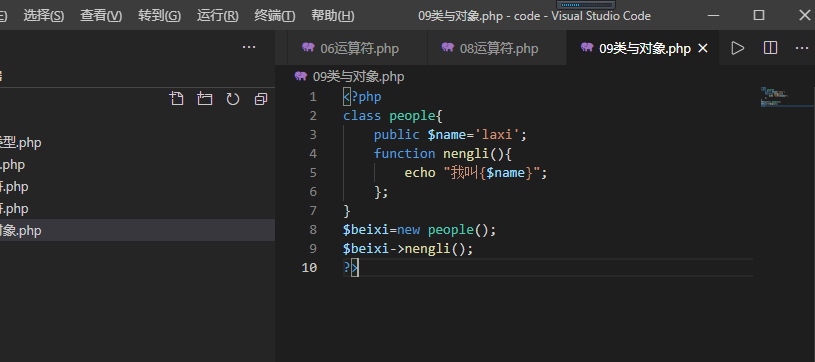Click the function keyword on line 4
The height and width of the screenshot is (362, 815).
(404, 154)
